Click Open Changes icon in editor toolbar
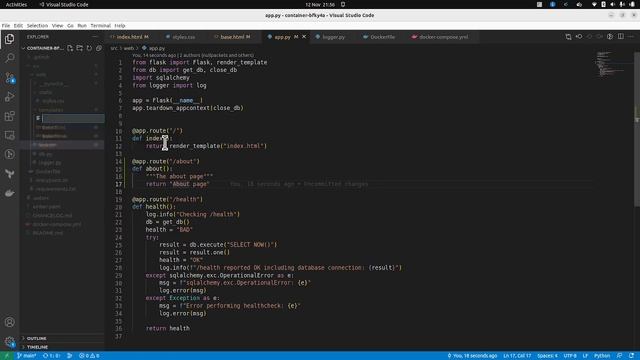 tap(568, 37)
